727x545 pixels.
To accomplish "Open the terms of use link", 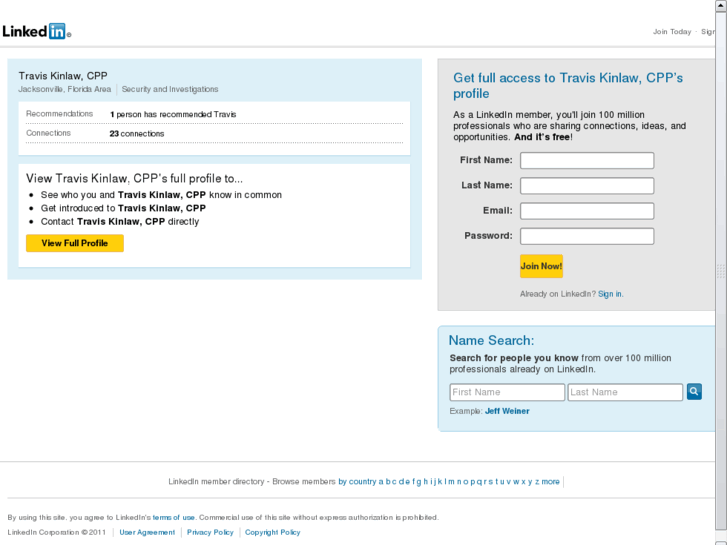I will [173, 517].
